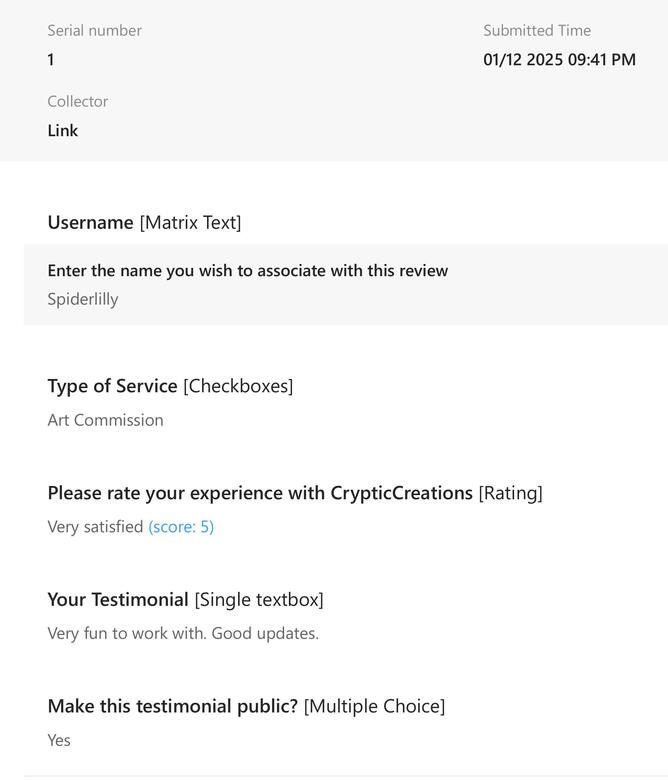
Task: Click the "Art Commission" answer
Action: [x=105, y=420]
